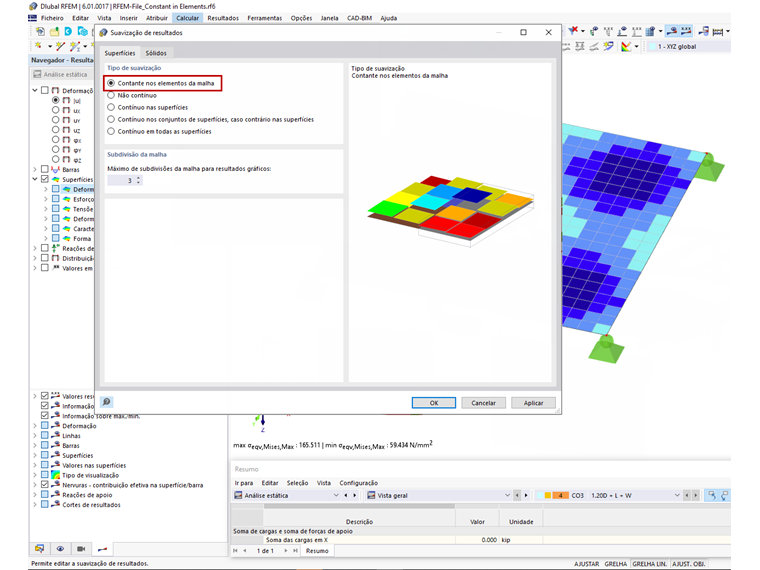This screenshot has width=760, height=570.
Task: Expand the Esforços surface results node
Action: point(46,199)
